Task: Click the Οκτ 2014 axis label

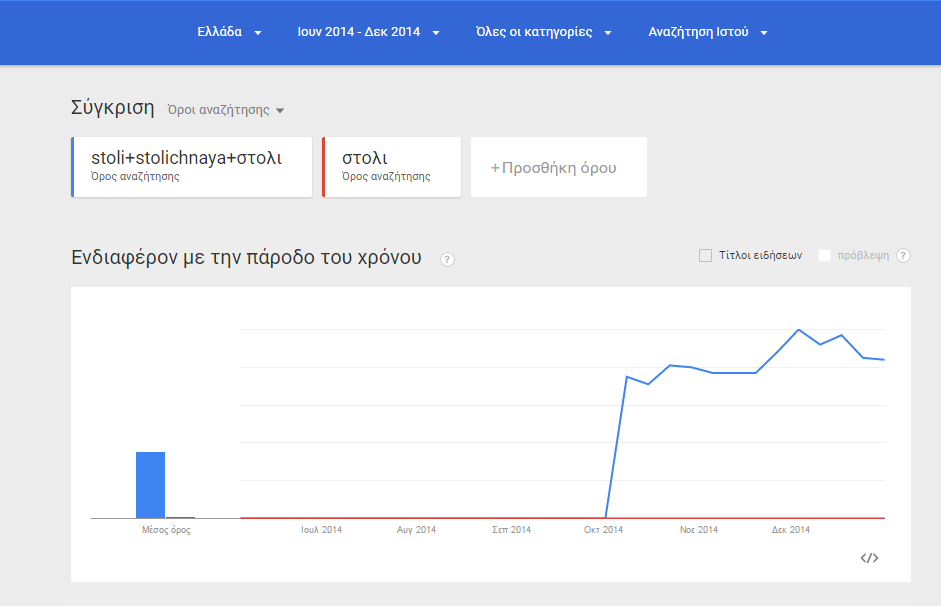Action: pos(603,530)
